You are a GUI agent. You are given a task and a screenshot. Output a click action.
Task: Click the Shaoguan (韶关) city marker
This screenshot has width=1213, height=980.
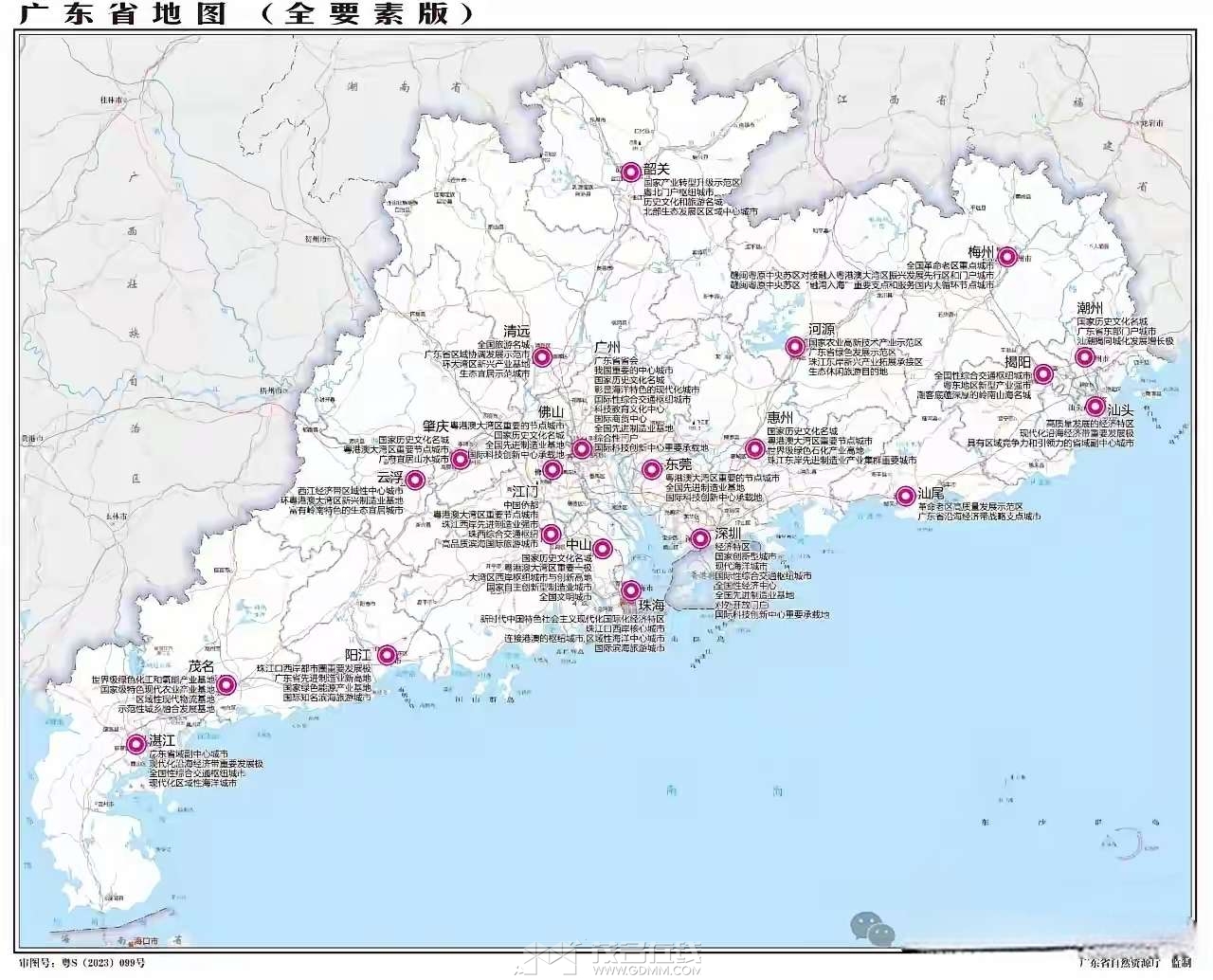point(631,172)
